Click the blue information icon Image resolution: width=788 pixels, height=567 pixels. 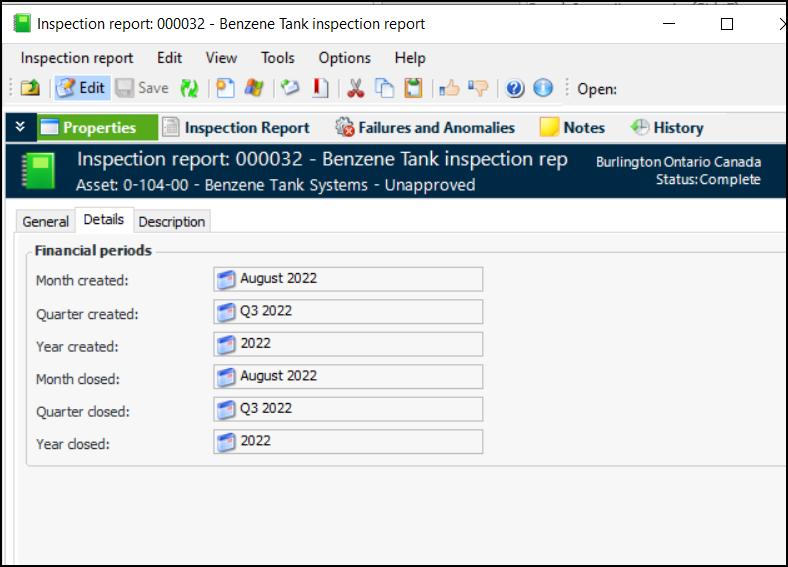pyautogui.click(x=543, y=88)
